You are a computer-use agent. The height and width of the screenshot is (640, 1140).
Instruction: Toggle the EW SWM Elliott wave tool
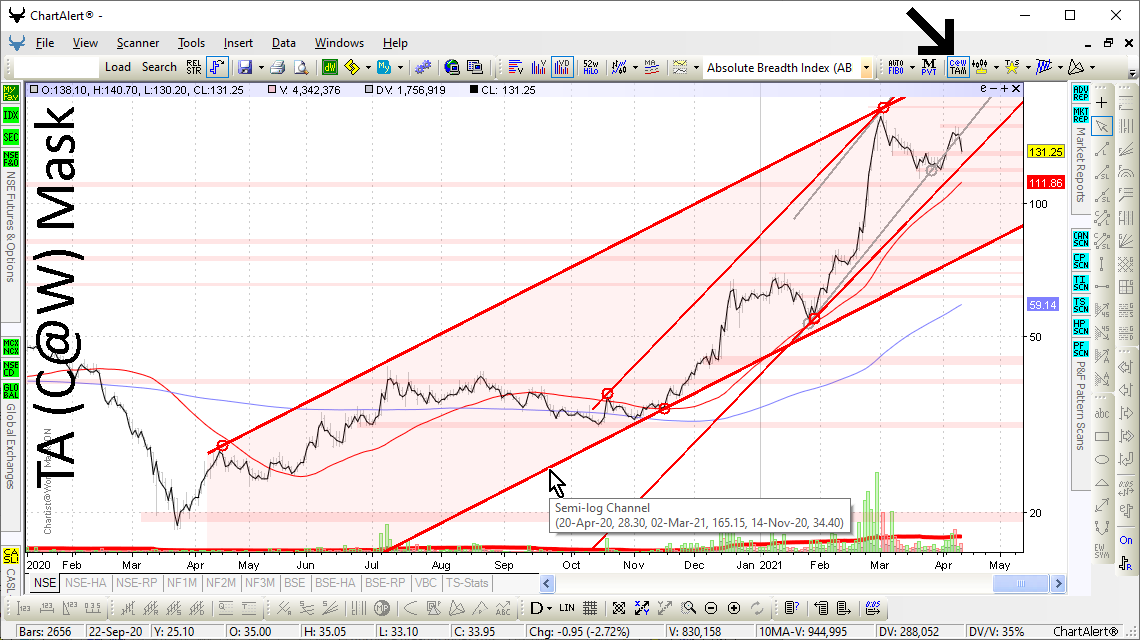pos(1102,551)
